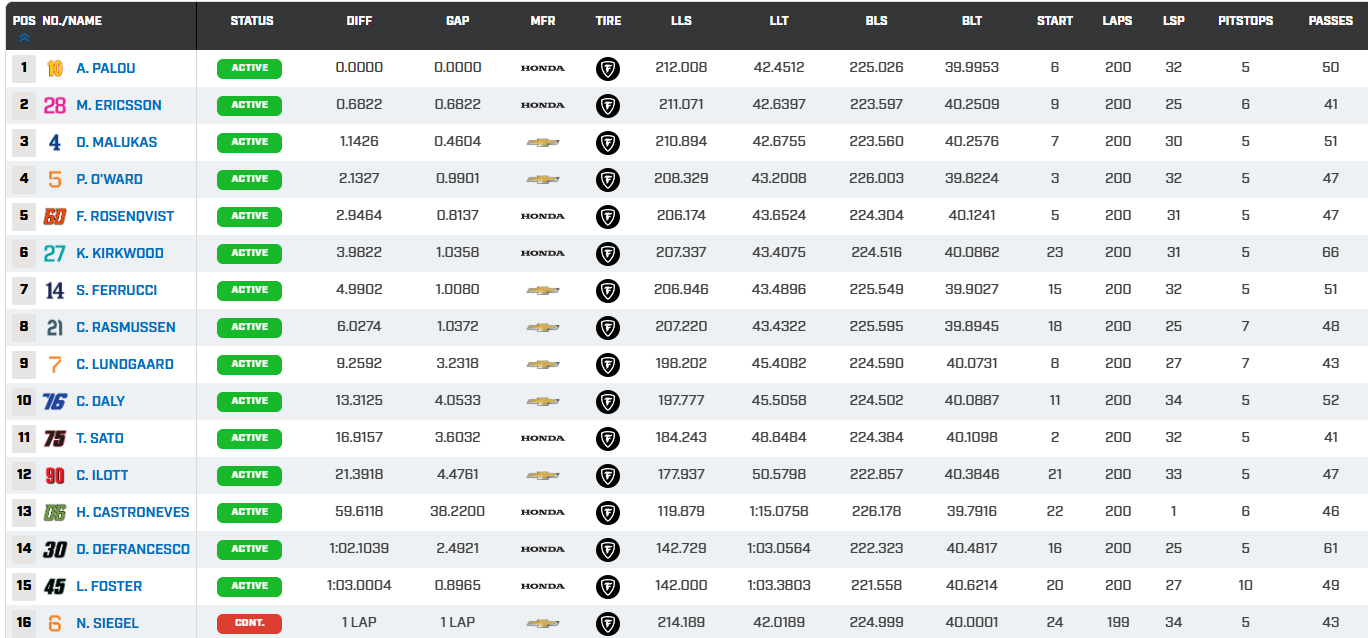The height and width of the screenshot is (638, 1368).
Task: Click the Firestone tire icon in O'Ward's row
Action: coord(607,179)
